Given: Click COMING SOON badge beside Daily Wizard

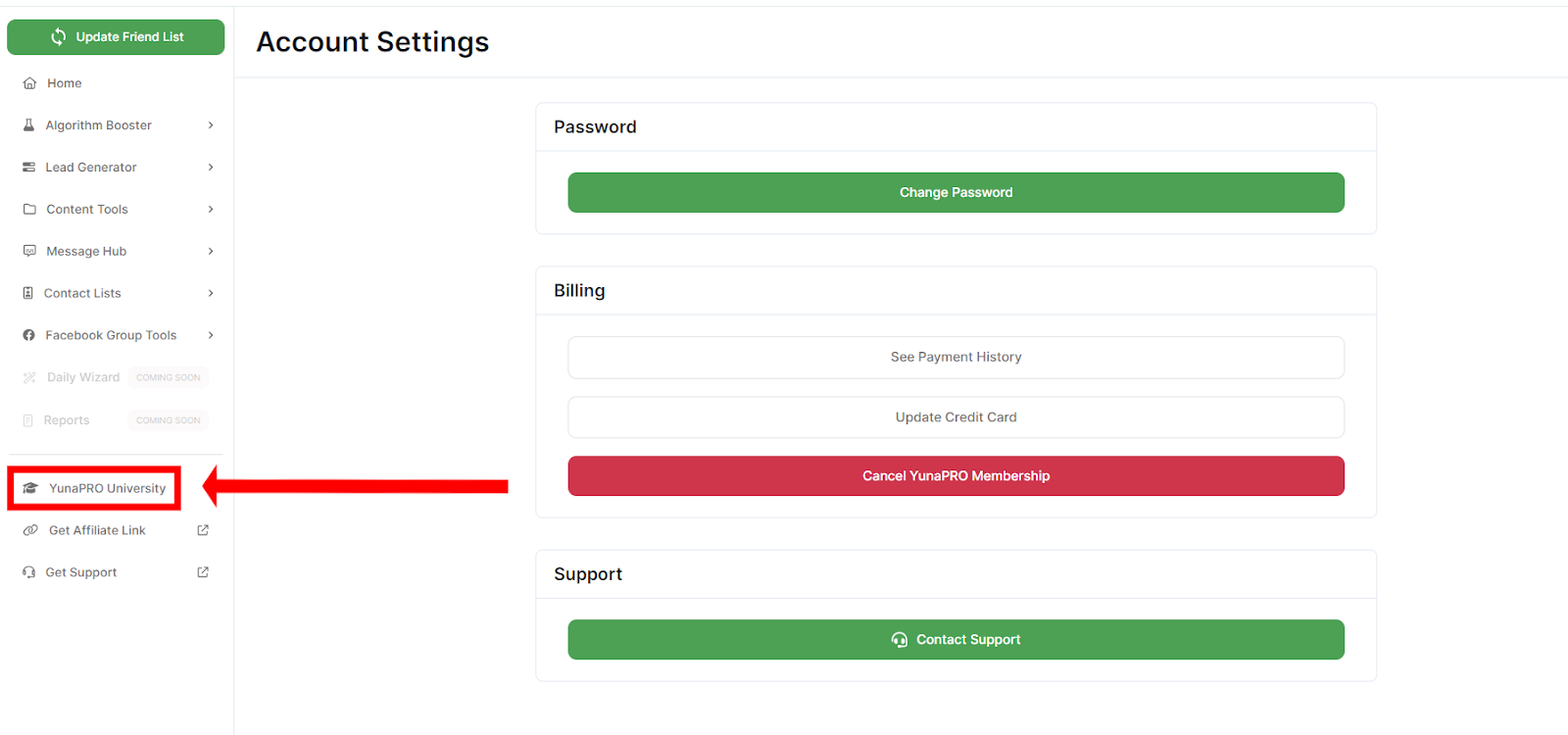Looking at the screenshot, I should coord(169,377).
